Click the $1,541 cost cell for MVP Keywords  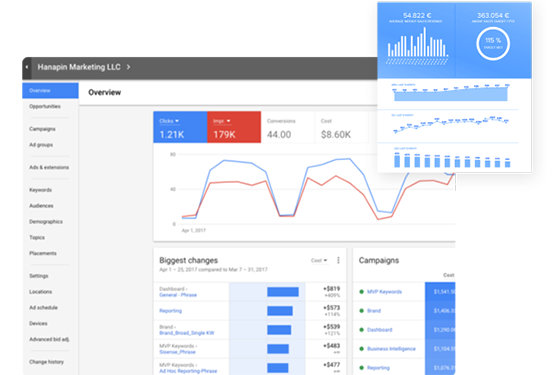coord(440,292)
